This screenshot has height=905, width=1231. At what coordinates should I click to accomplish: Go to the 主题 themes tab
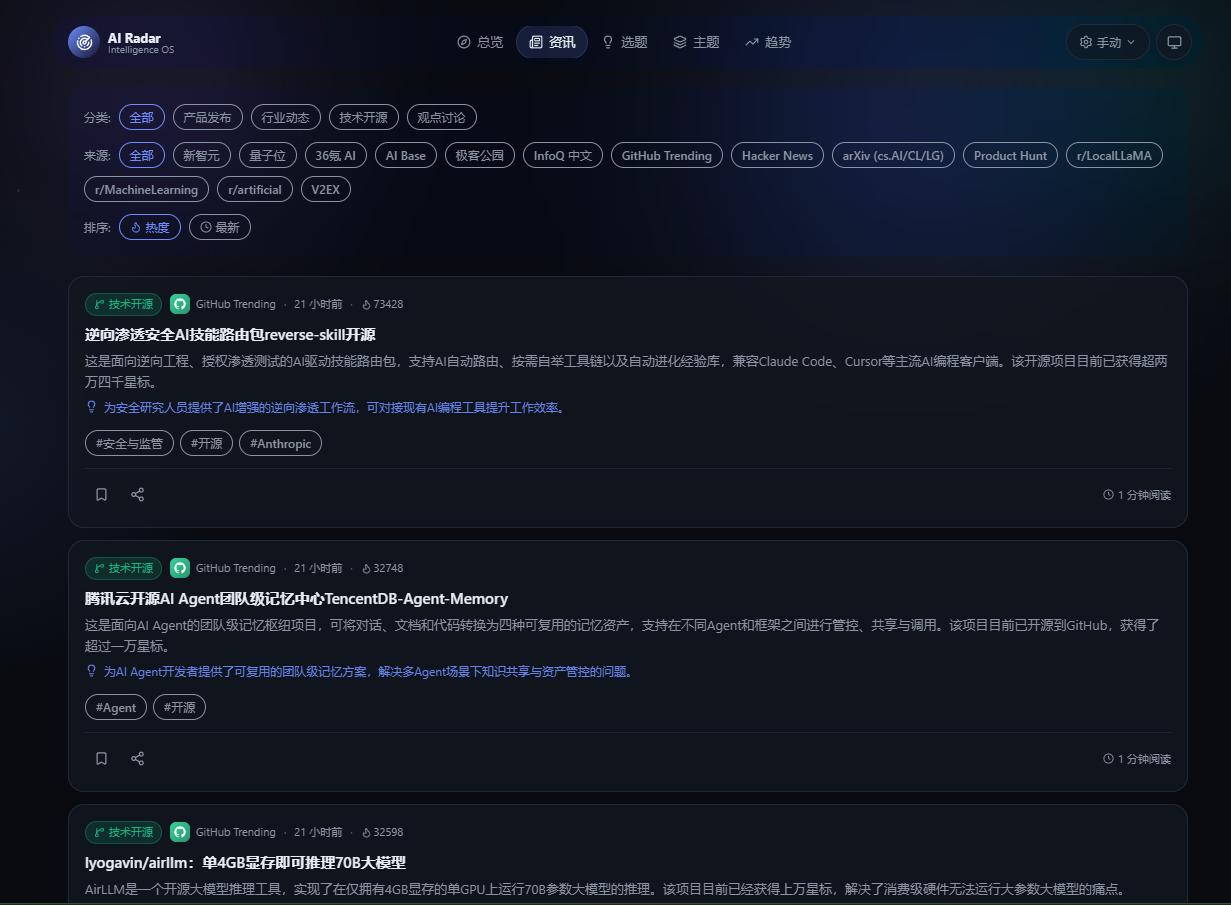[696, 42]
